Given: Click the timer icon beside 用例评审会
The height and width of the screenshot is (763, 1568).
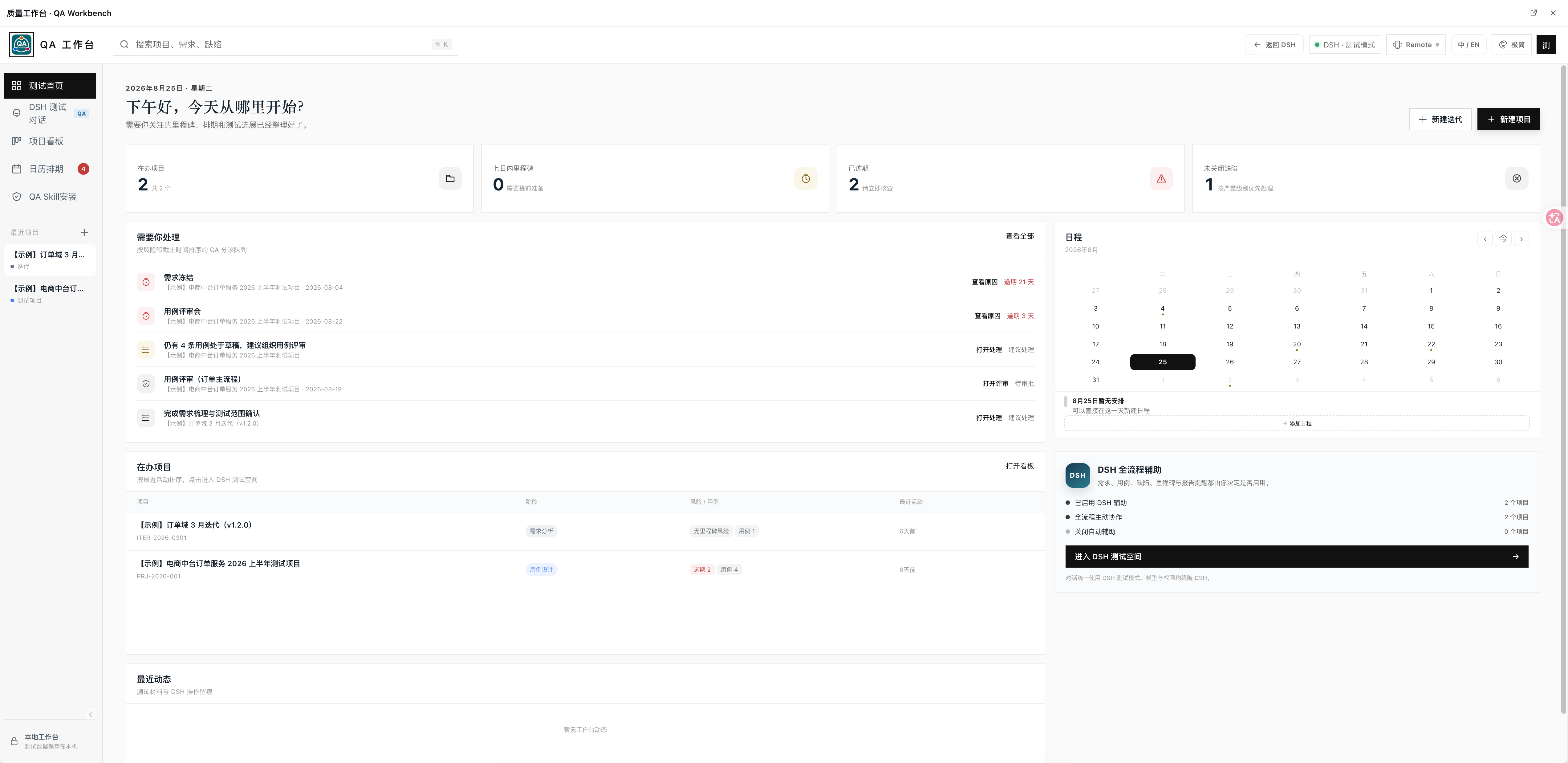Looking at the screenshot, I should click(146, 316).
